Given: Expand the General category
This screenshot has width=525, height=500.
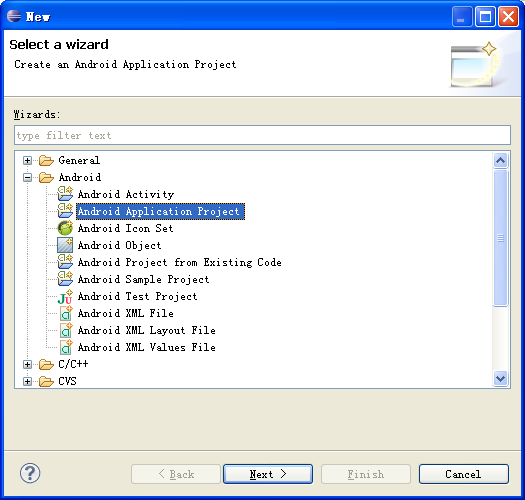Looking at the screenshot, I should point(27,161).
